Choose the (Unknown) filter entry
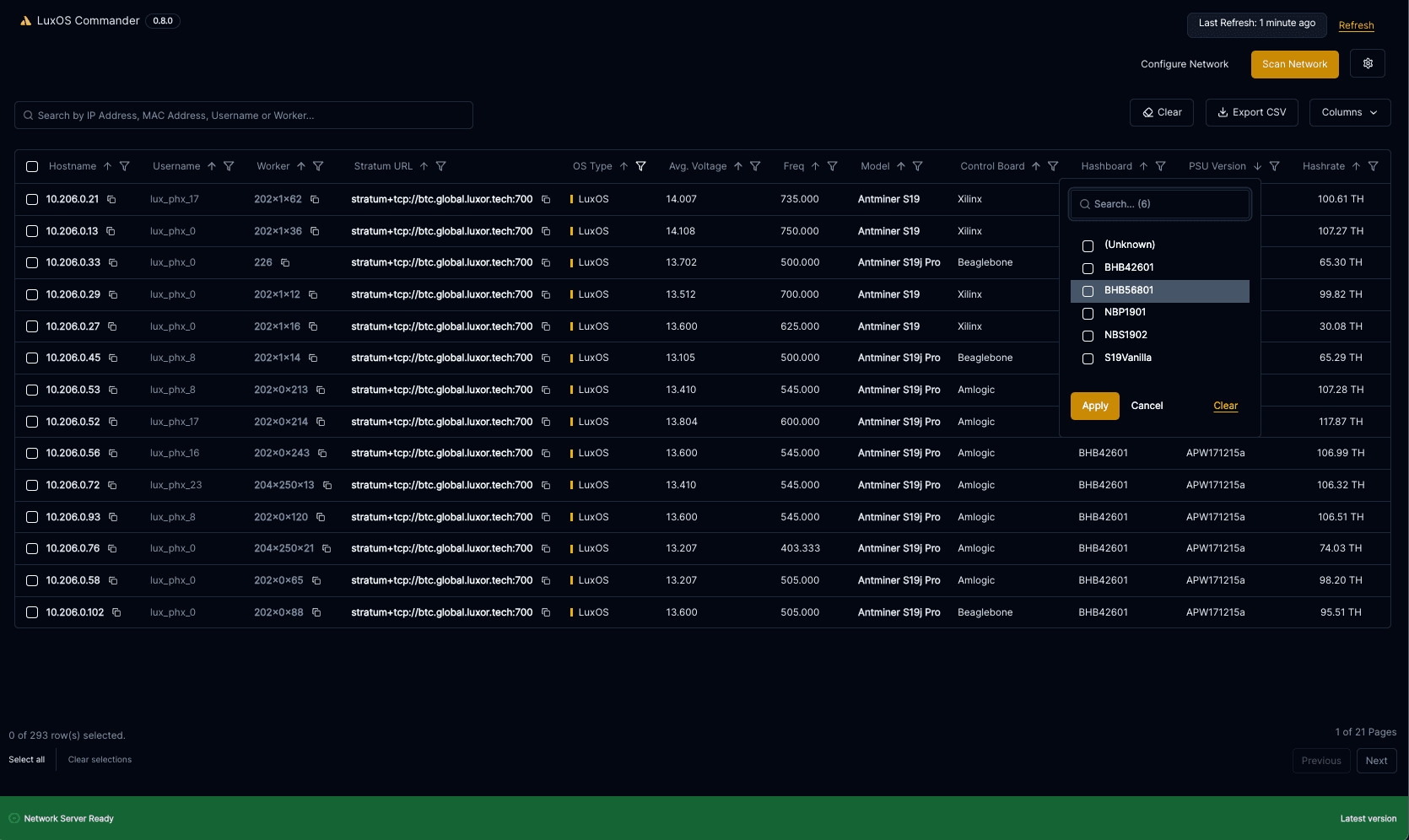This screenshot has height=840, width=1409. pos(1088,245)
